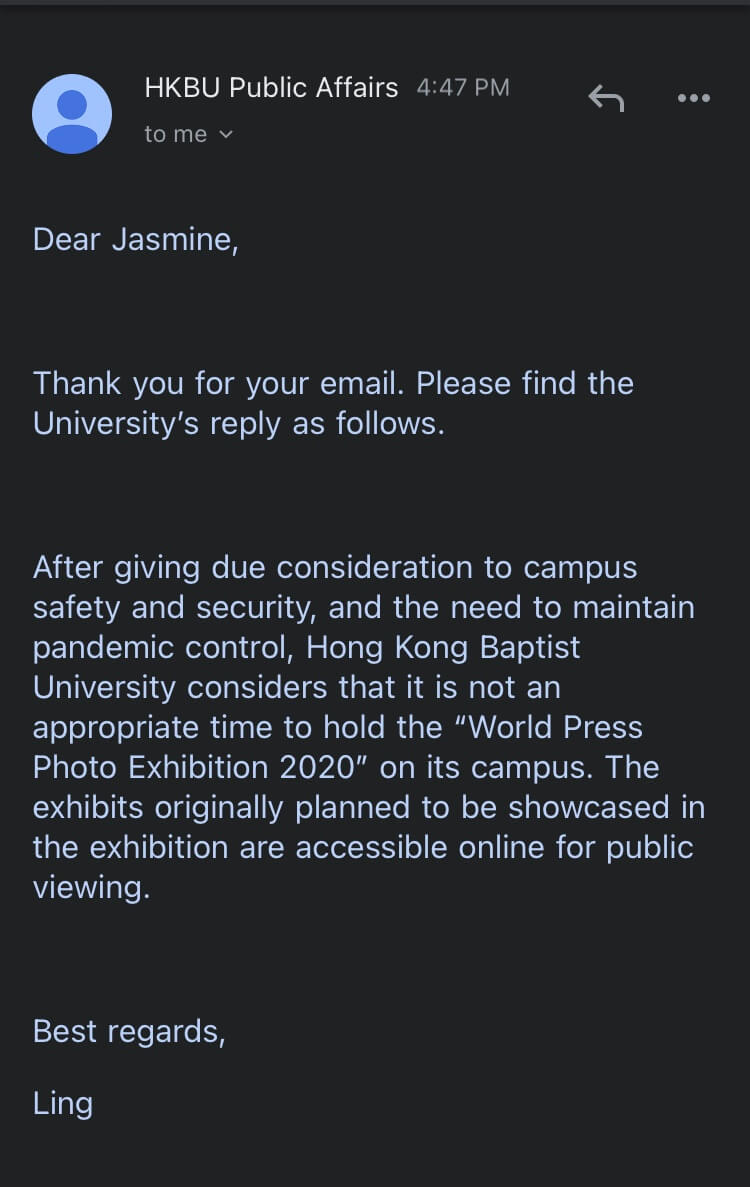
Task: Tap sender name HKBU Public Affairs
Action: 271,88
